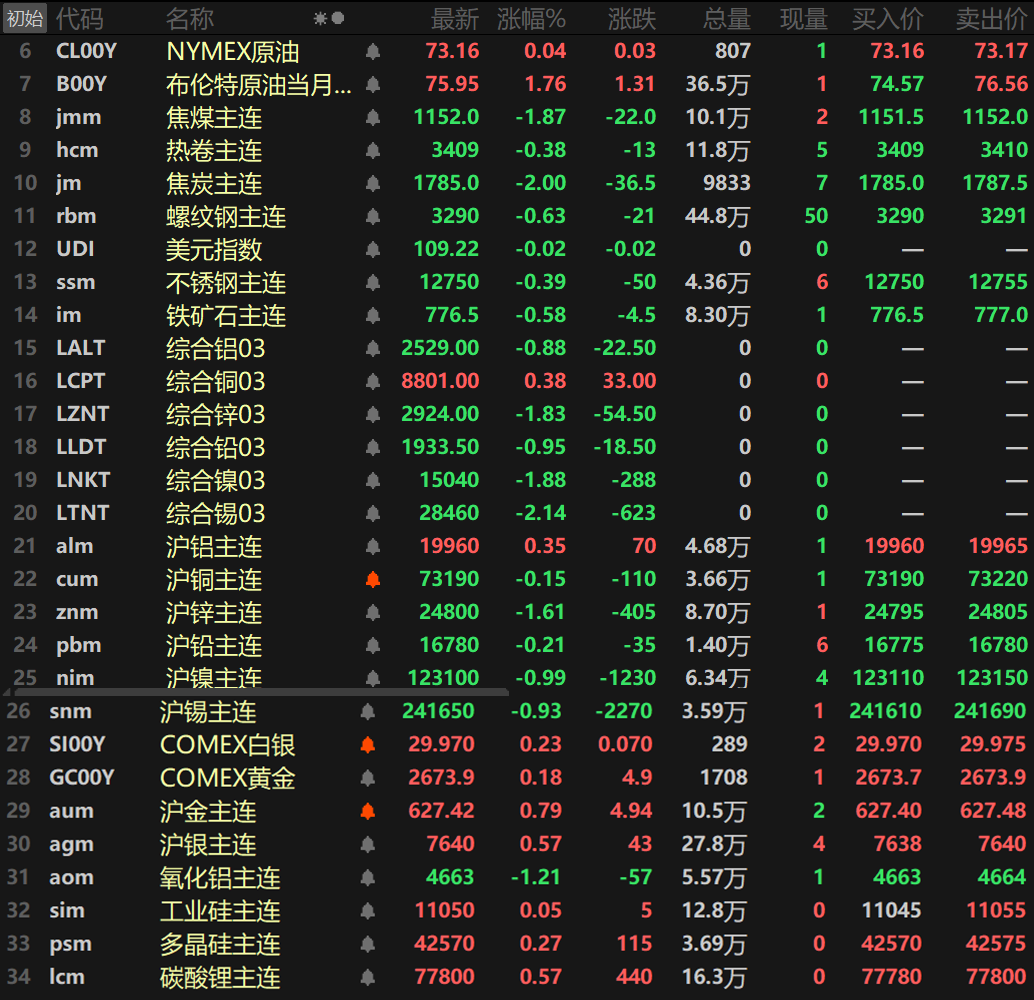This screenshot has width=1034, height=1000.
Task: Click the orange alert bell for 沪铜主连
Action: click(373, 579)
